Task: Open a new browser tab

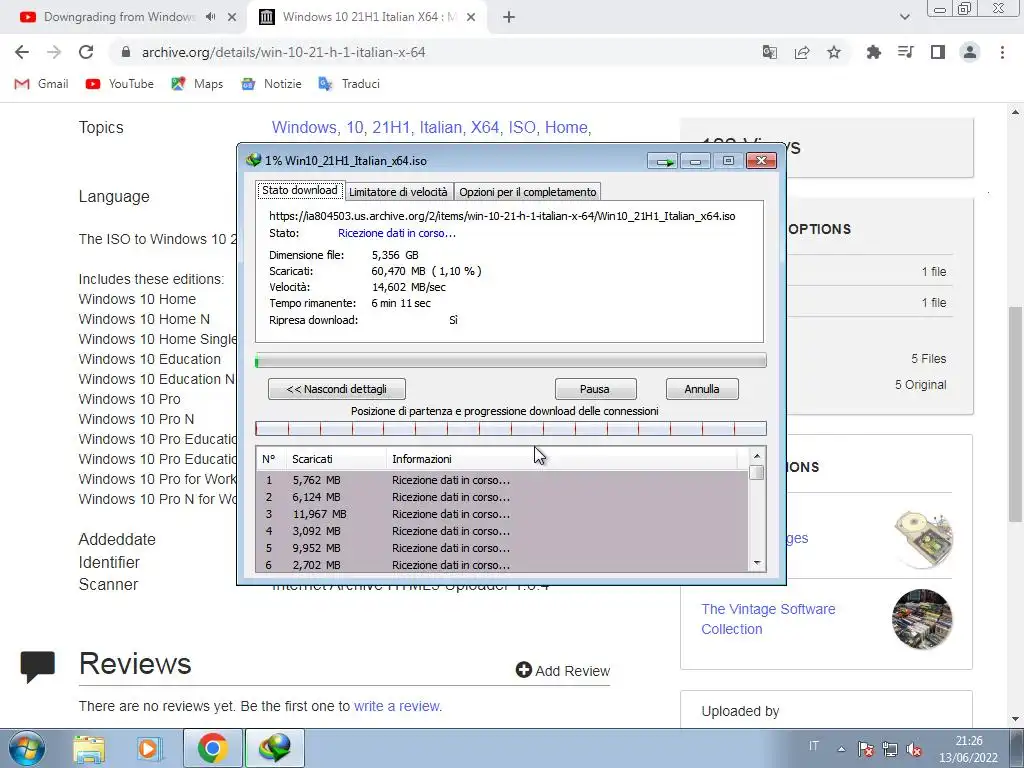Action: point(509,17)
